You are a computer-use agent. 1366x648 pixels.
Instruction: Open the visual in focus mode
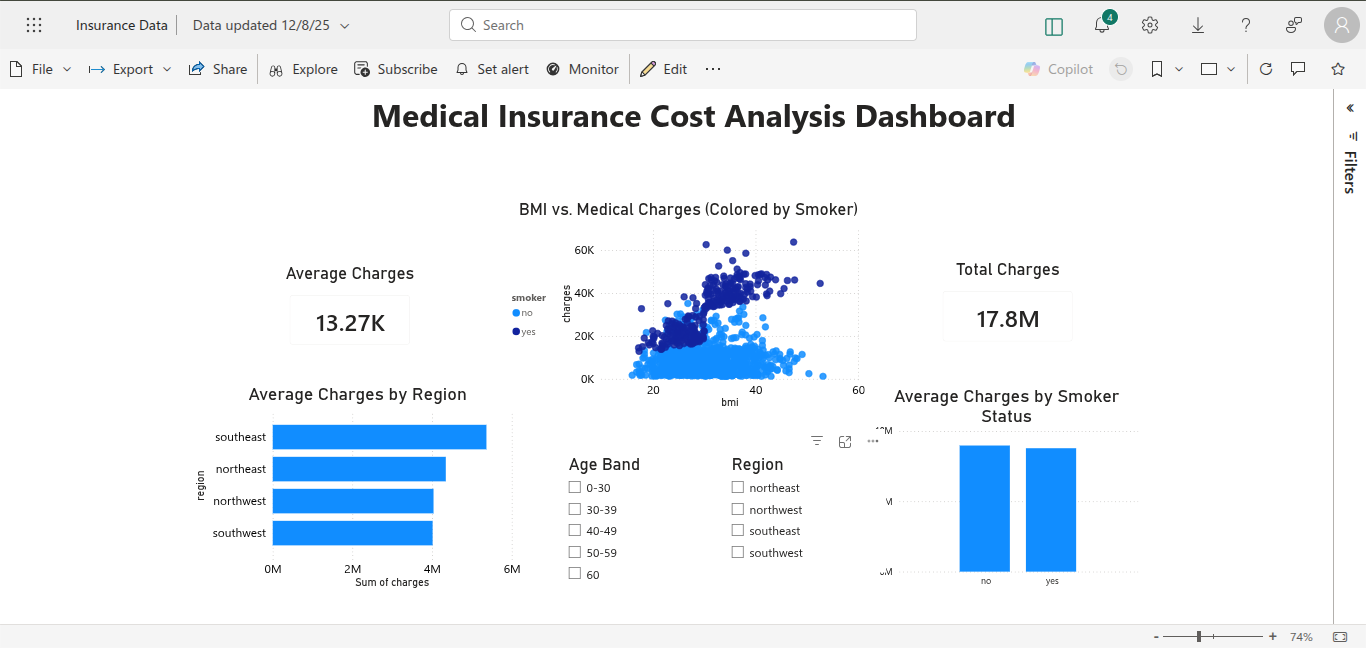tap(844, 441)
